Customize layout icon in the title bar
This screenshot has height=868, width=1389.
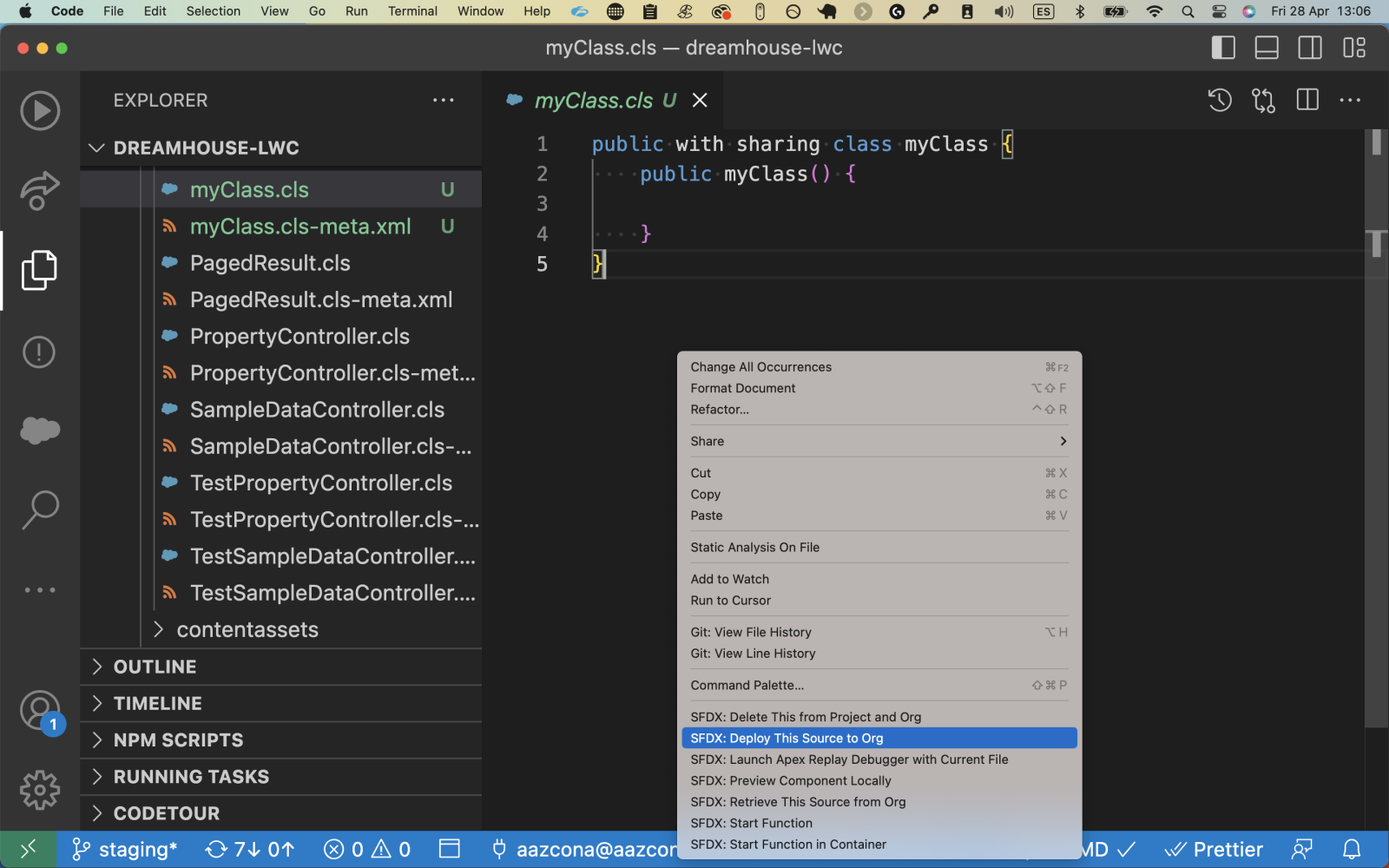point(1354,48)
